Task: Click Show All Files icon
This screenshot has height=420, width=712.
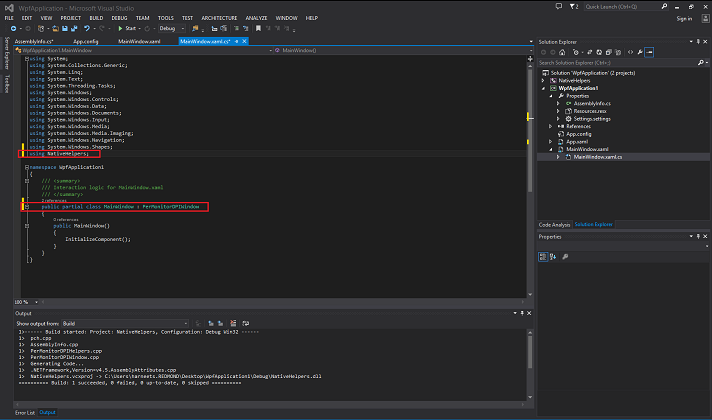Action: click(618, 52)
